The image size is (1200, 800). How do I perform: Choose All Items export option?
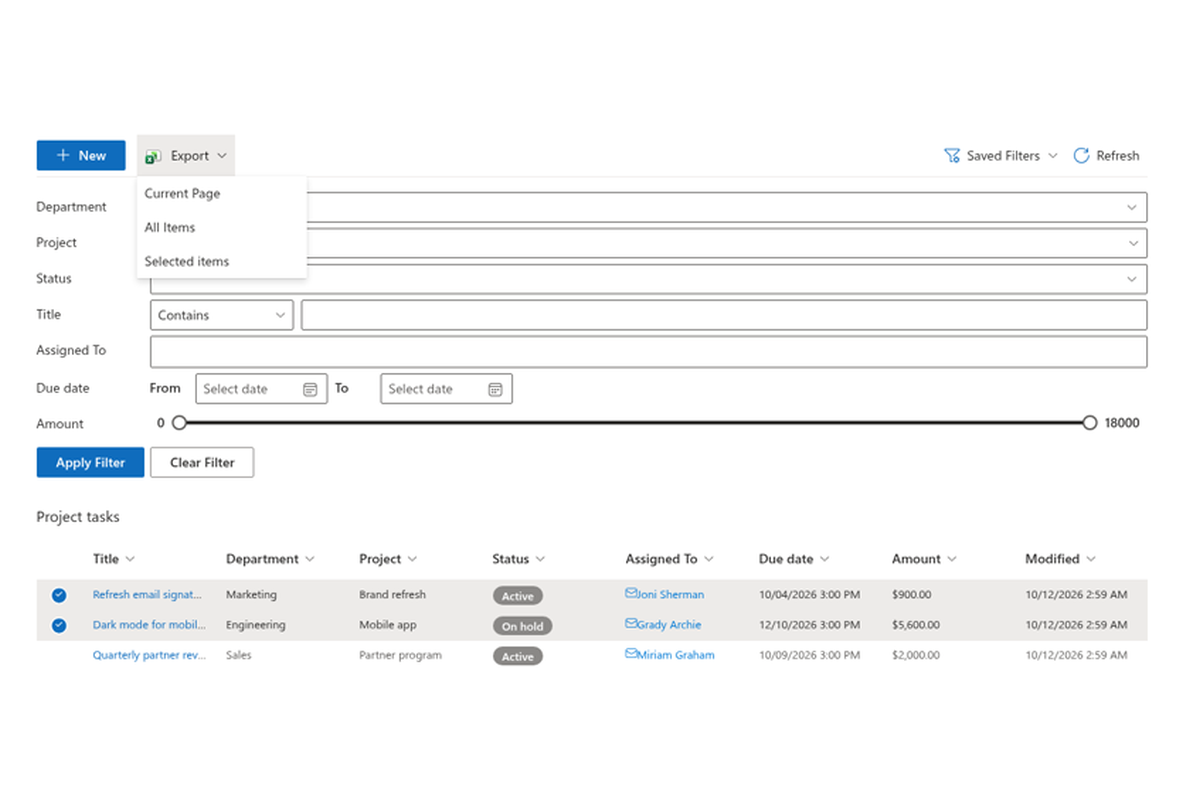tap(222, 228)
